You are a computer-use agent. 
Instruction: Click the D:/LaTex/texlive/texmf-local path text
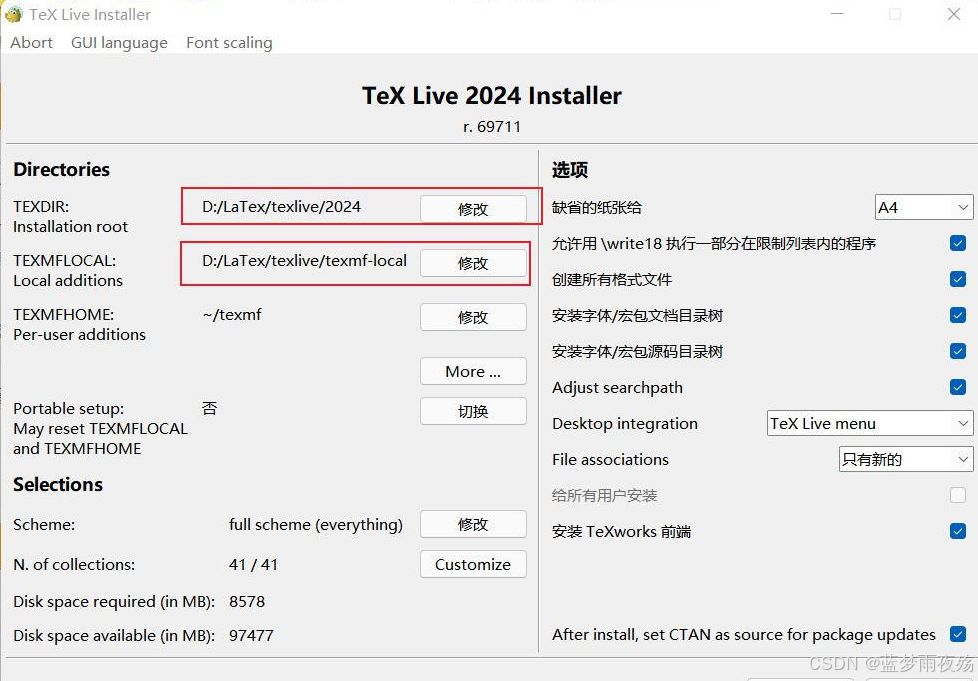tap(304, 261)
